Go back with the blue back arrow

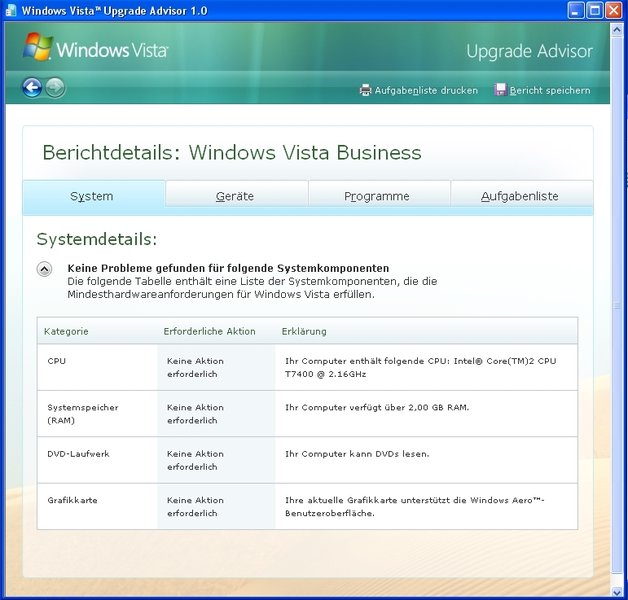(x=32, y=87)
